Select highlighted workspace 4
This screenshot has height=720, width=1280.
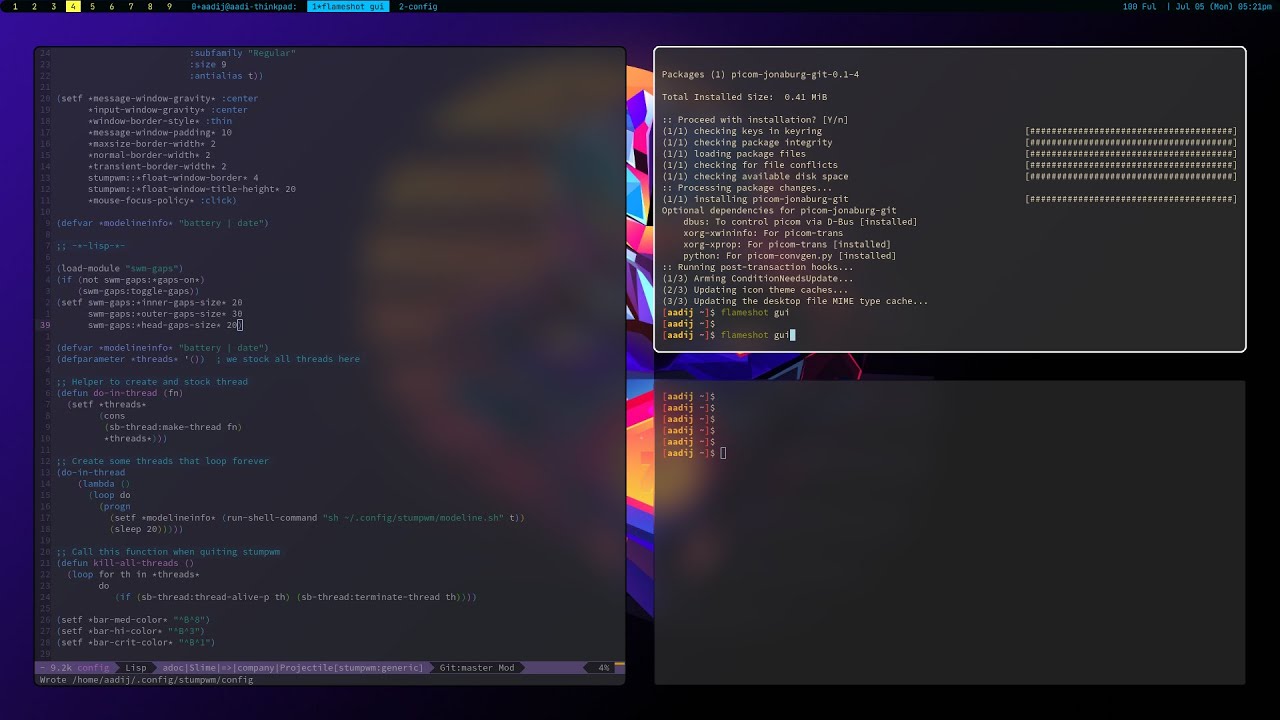tap(73, 6)
